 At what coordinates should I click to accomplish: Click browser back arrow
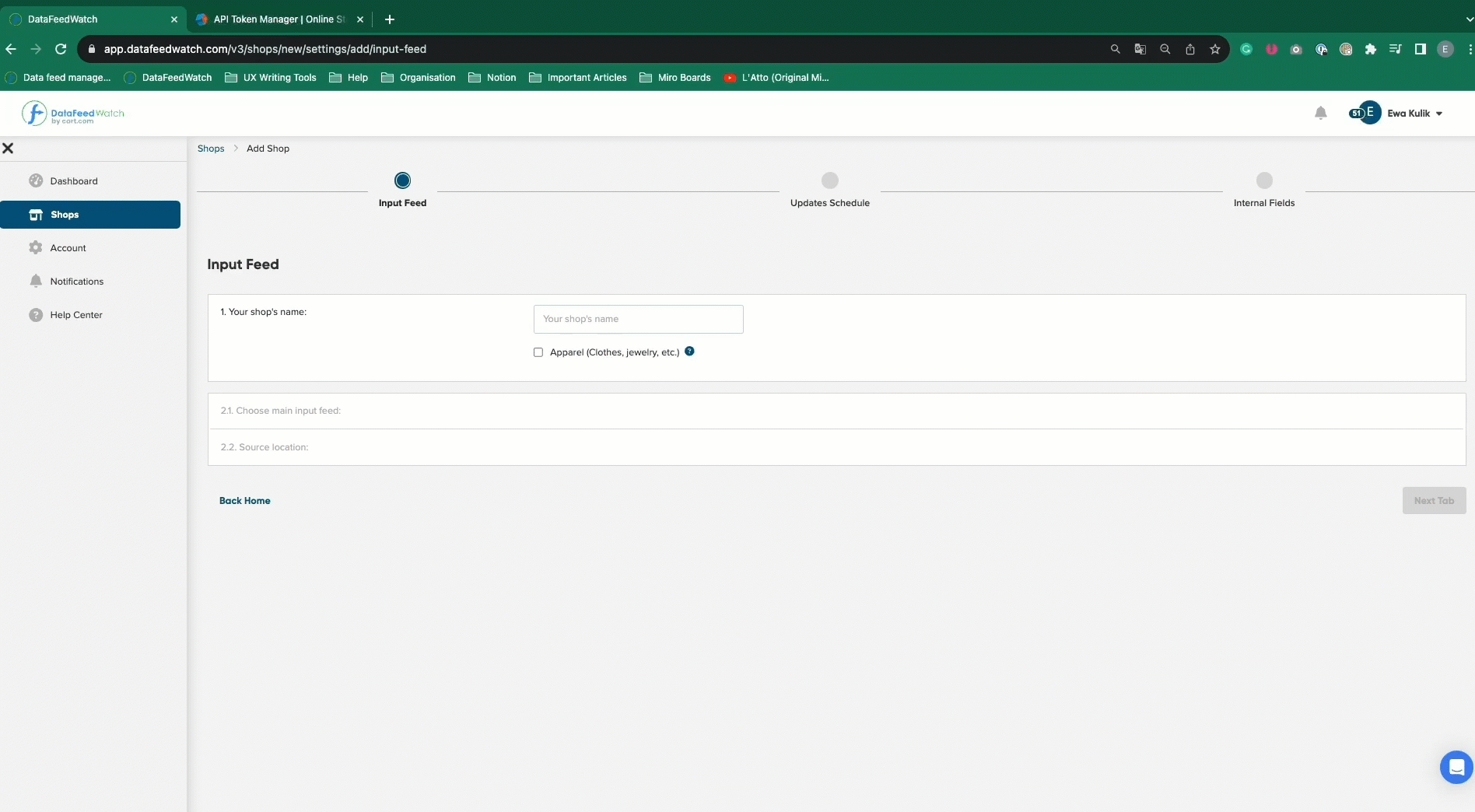[11, 49]
